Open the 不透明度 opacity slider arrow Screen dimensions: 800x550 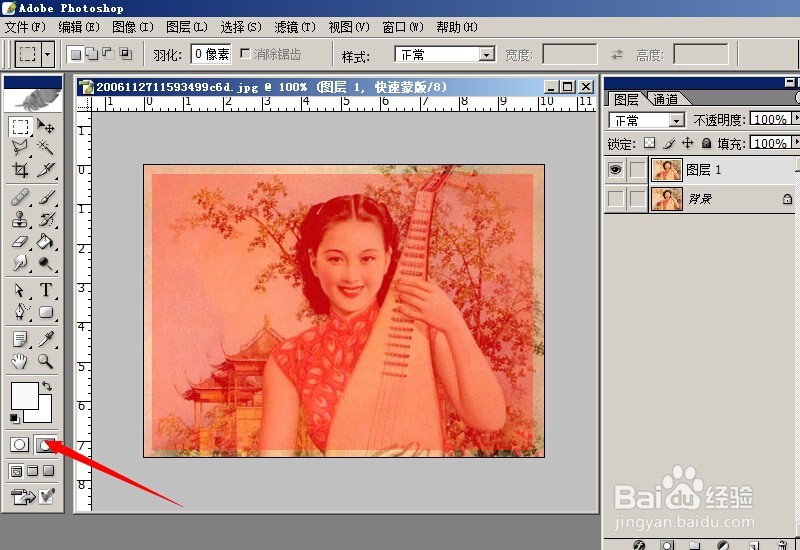[796, 119]
